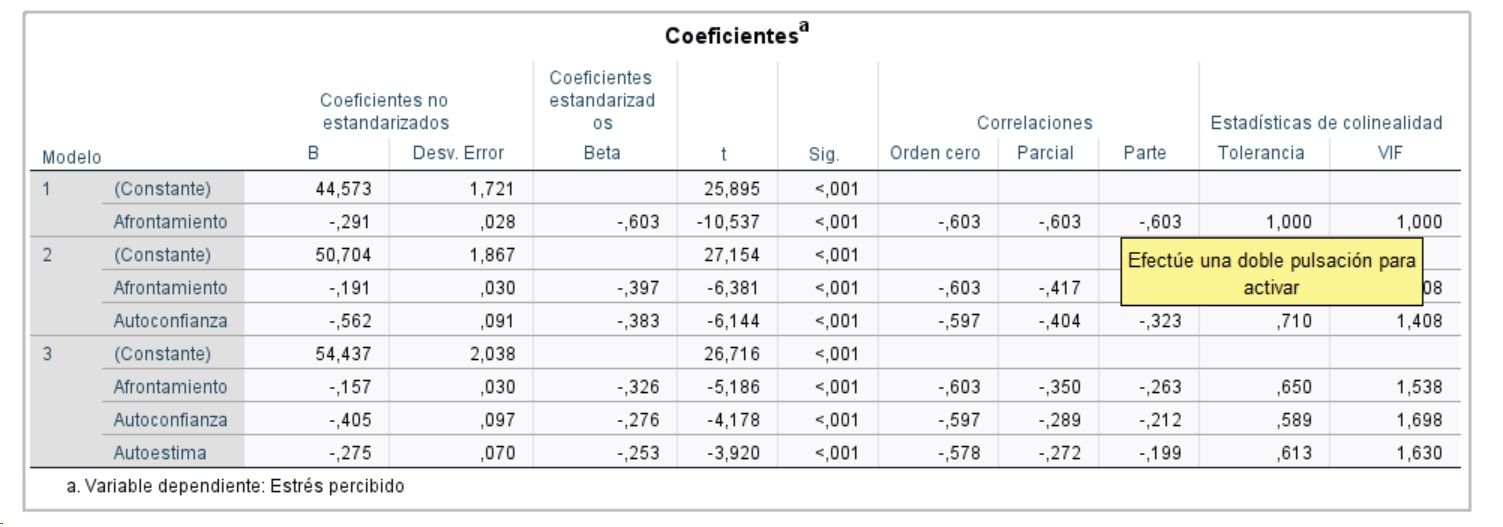This screenshot has height=527, width=1503.
Task: Click the yellow double-click activation tooltip
Action: 1271,274
